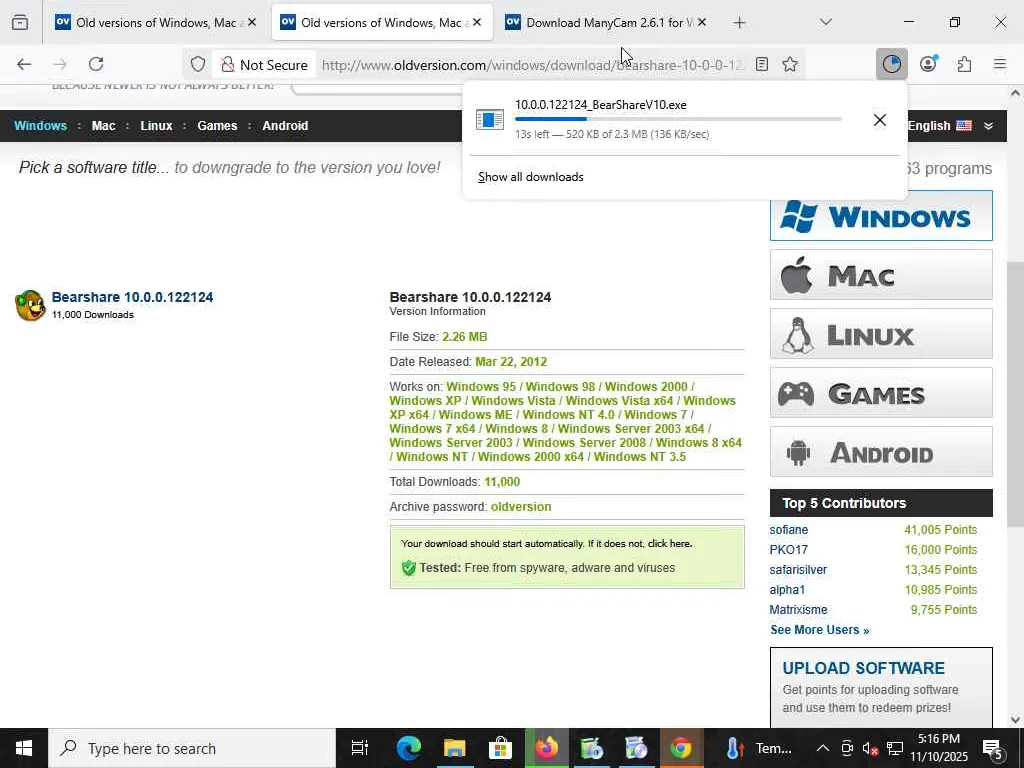Open contributor sofiane's profile
The height and width of the screenshot is (768, 1024).
coord(788,530)
